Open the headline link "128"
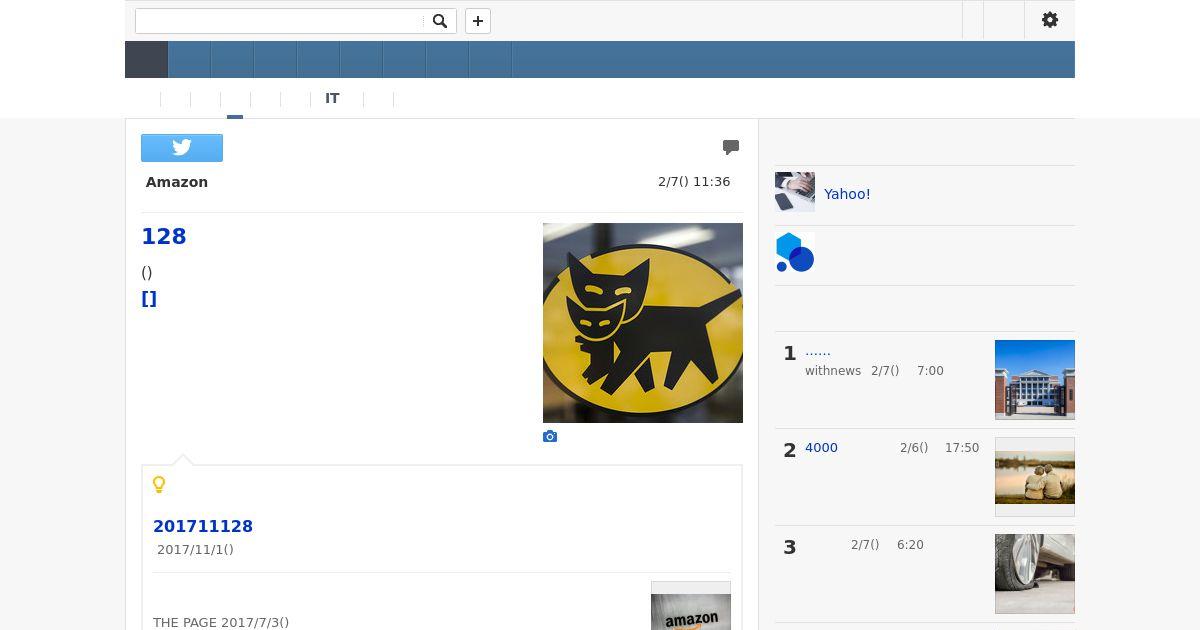 tap(164, 236)
